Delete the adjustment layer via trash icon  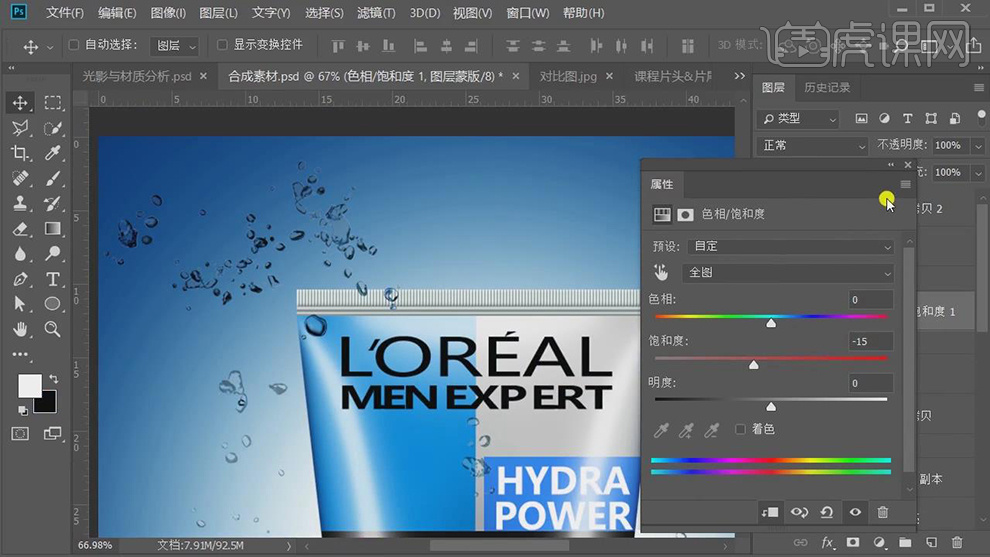coord(882,512)
